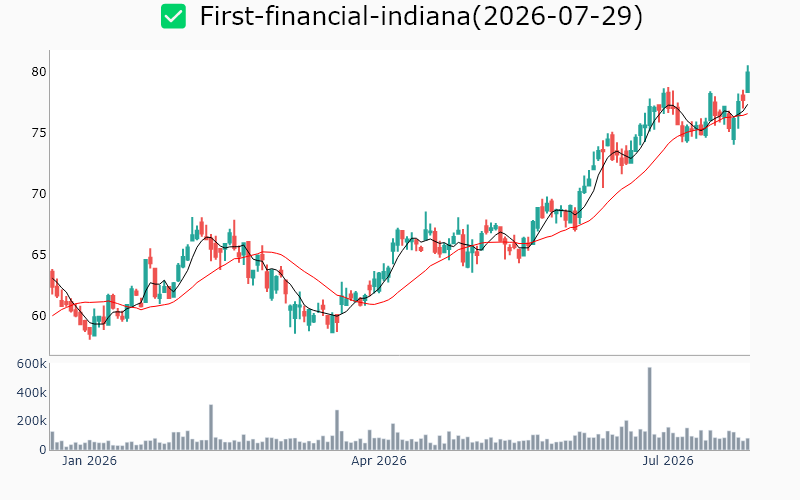This screenshot has height=500, width=800.
Task: Click the 70 price axis label
Action: [x=39, y=194]
